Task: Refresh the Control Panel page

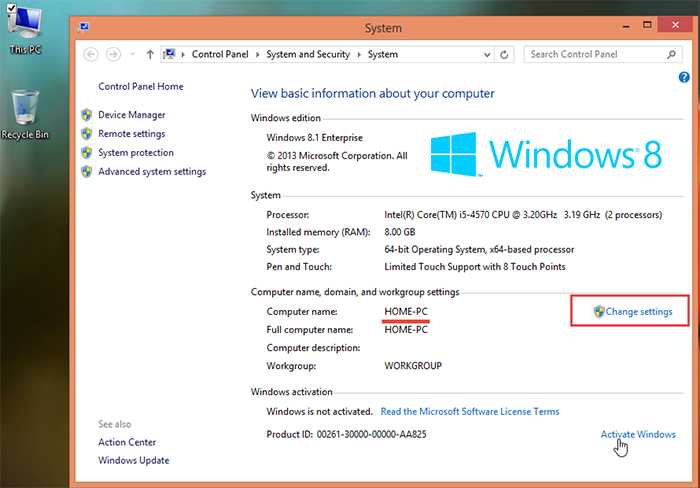Action: (504, 54)
